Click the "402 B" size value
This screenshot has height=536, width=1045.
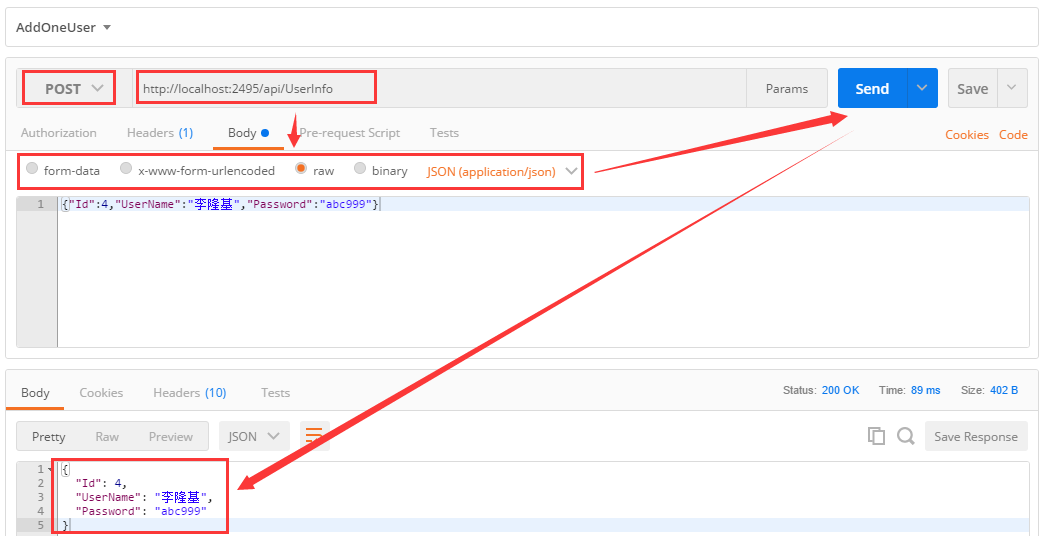1004,390
